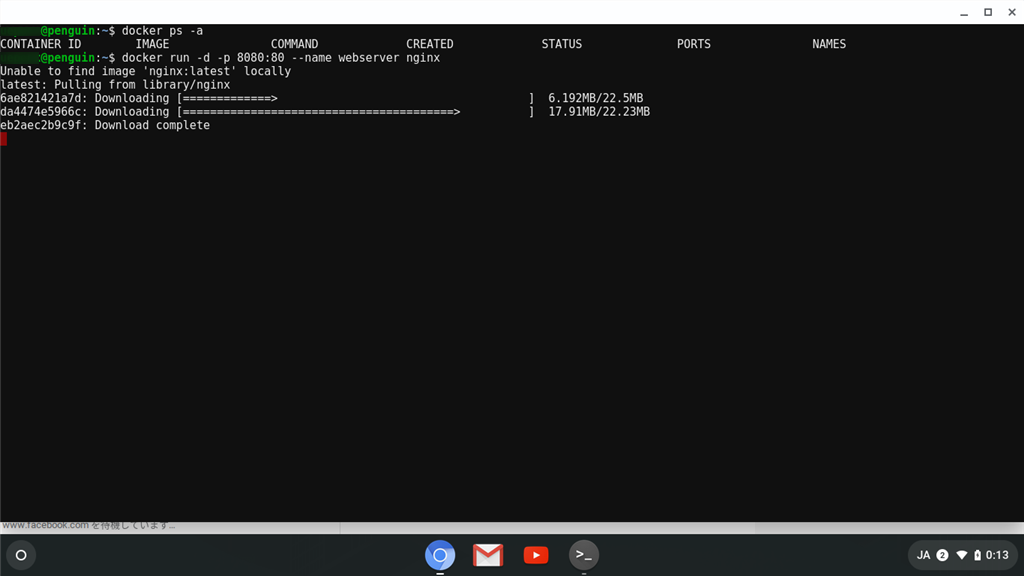Click 'latest: Pulling from library/nginx' line
This screenshot has height=576, width=1024.
coord(115,85)
